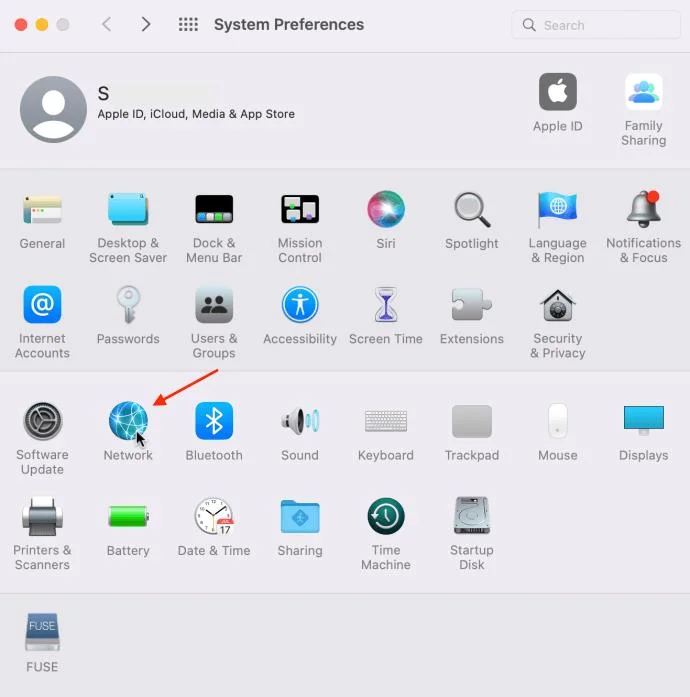Open Screen Time settings
This screenshot has height=697, width=690.
(x=386, y=304)
